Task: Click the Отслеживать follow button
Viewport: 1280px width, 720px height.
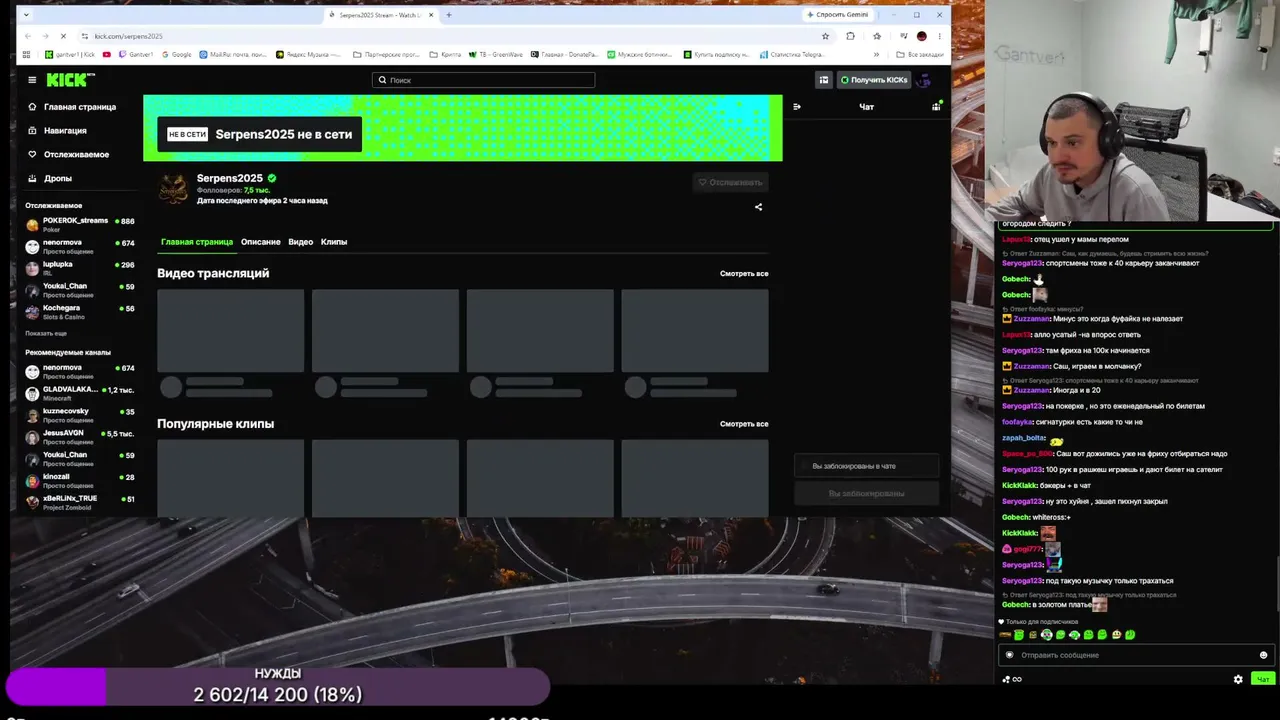Action: (x=731, y=182)
